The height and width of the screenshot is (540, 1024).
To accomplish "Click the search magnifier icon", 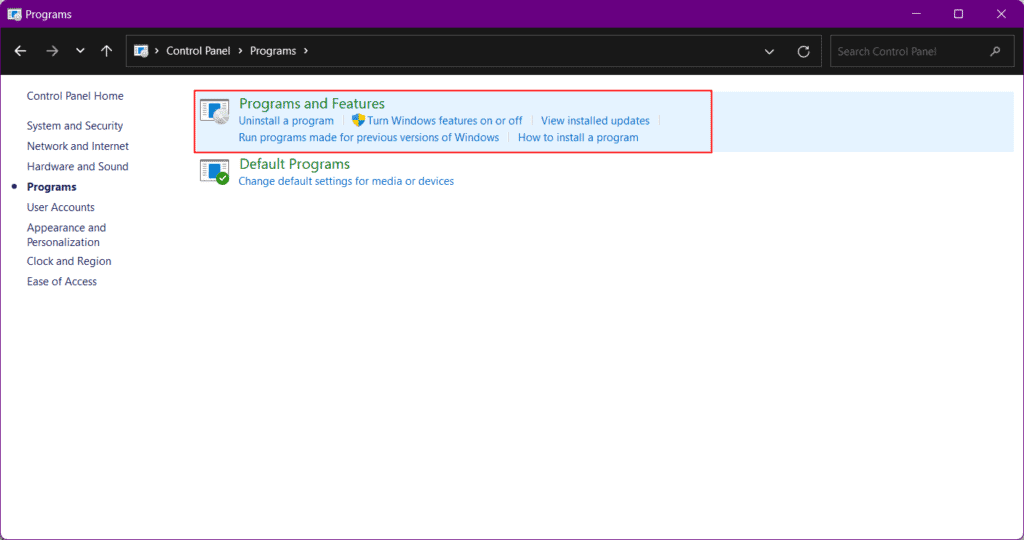I will pos(995,51).
